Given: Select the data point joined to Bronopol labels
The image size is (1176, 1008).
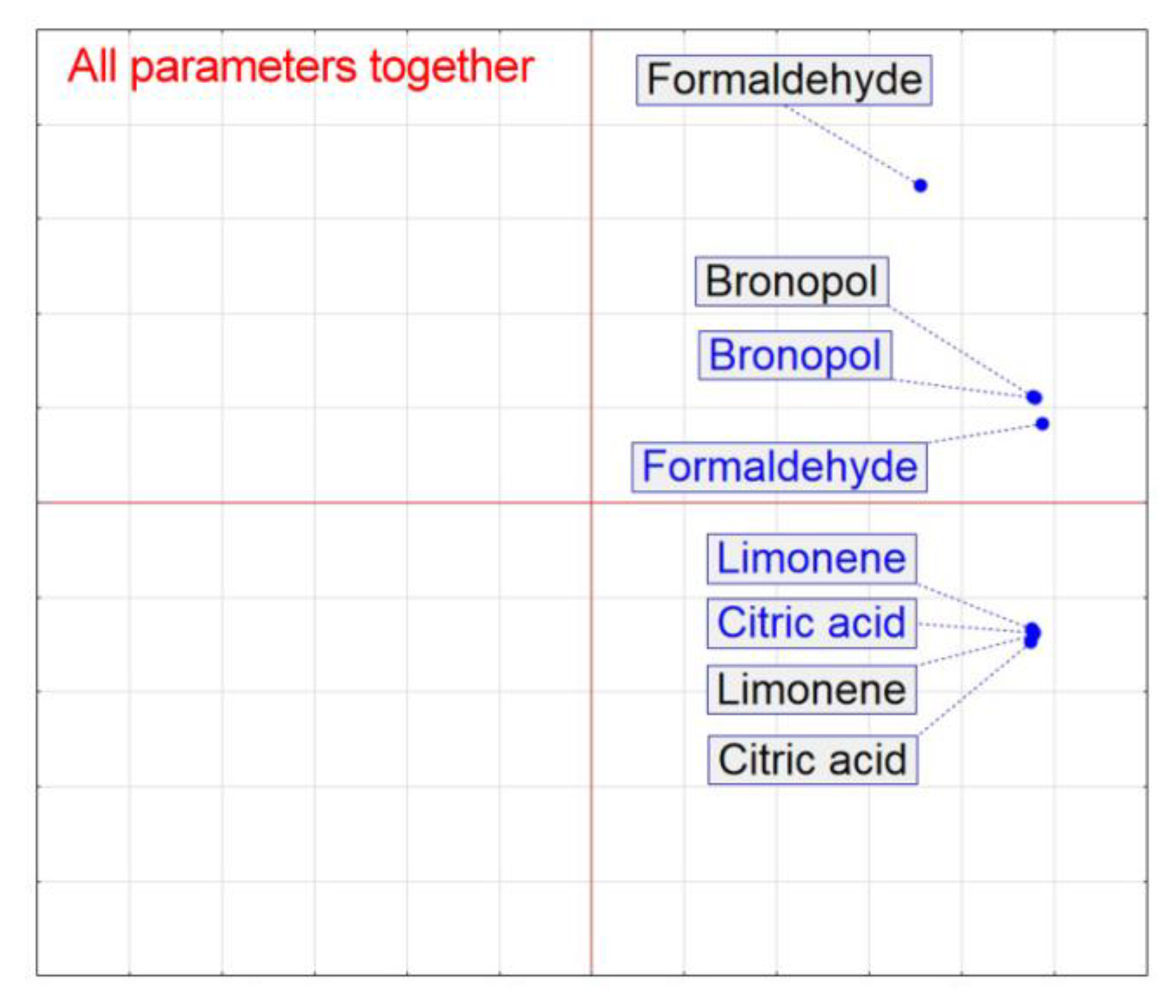Looking at the screenshot, I should click(1034, 397).
